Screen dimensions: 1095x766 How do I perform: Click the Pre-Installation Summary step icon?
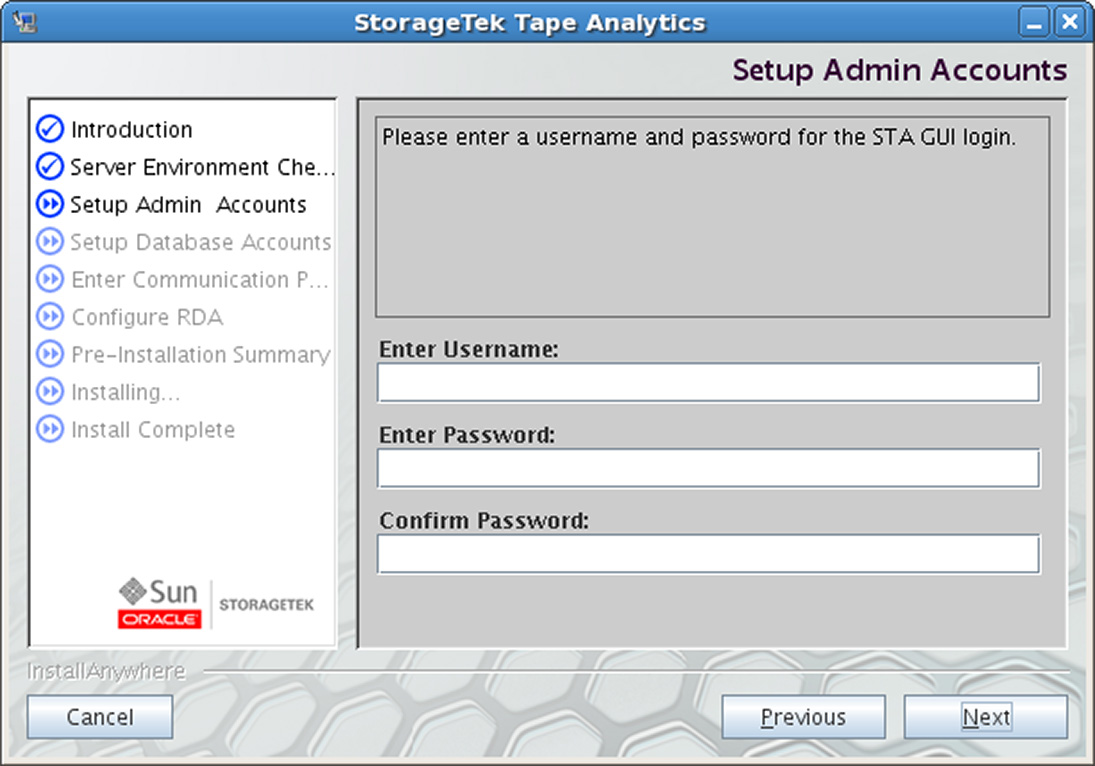[50, 354]
